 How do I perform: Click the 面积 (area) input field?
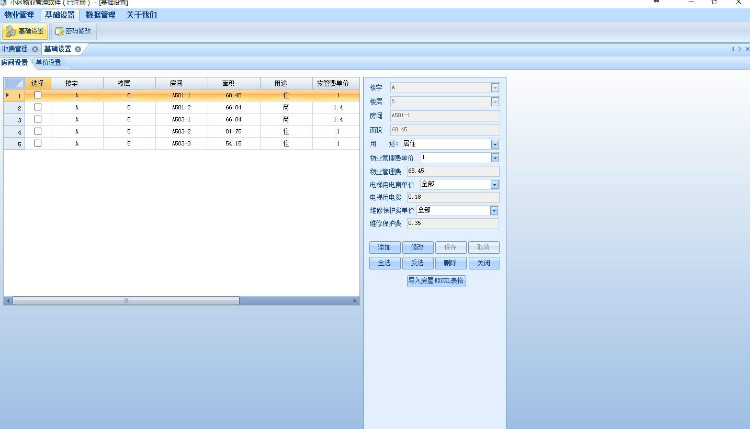click(x=444, y=130)
